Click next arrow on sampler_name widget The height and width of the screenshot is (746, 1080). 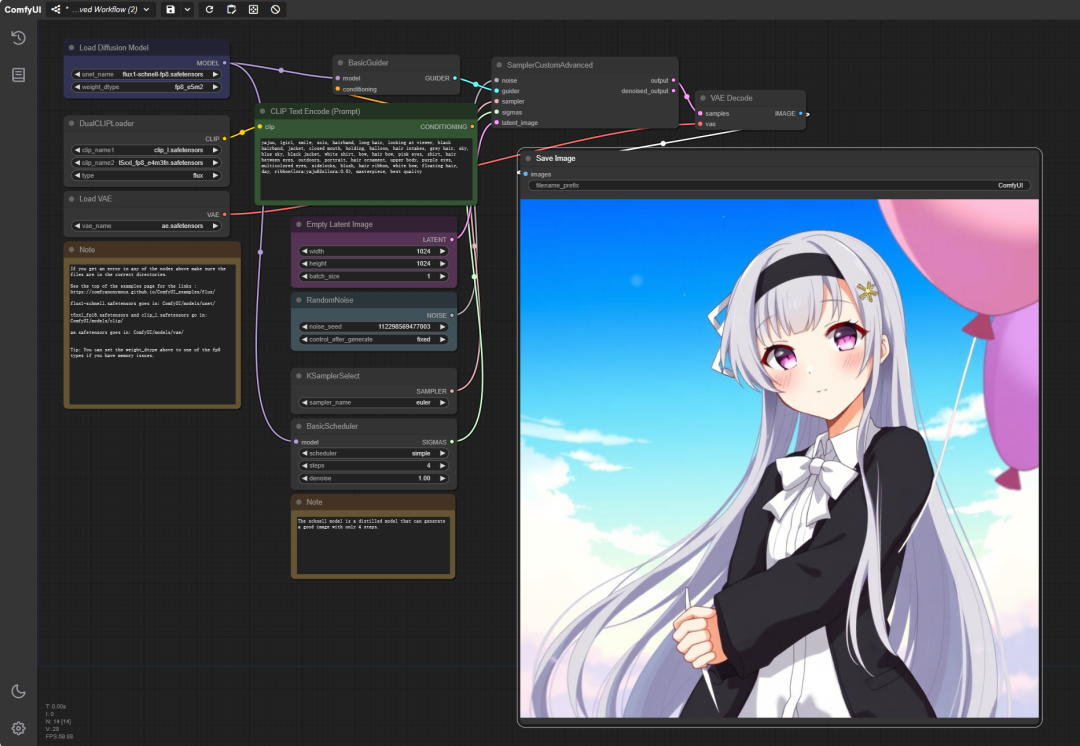[x=442, y=402]
